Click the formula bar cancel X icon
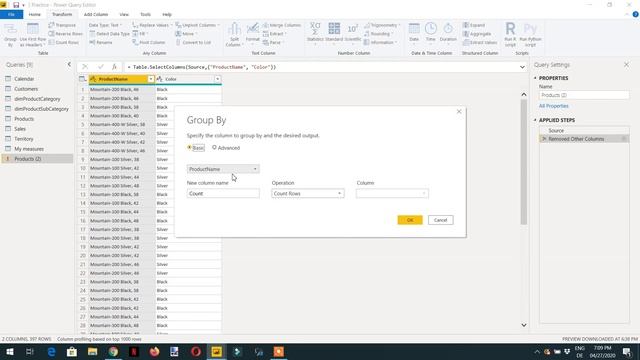Screen dimensions: 640x360 85,67
